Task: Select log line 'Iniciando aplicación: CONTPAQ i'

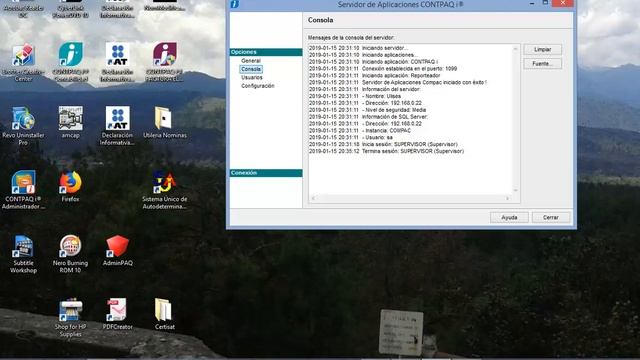Action: pyautogui.click(x=373, y=62)
